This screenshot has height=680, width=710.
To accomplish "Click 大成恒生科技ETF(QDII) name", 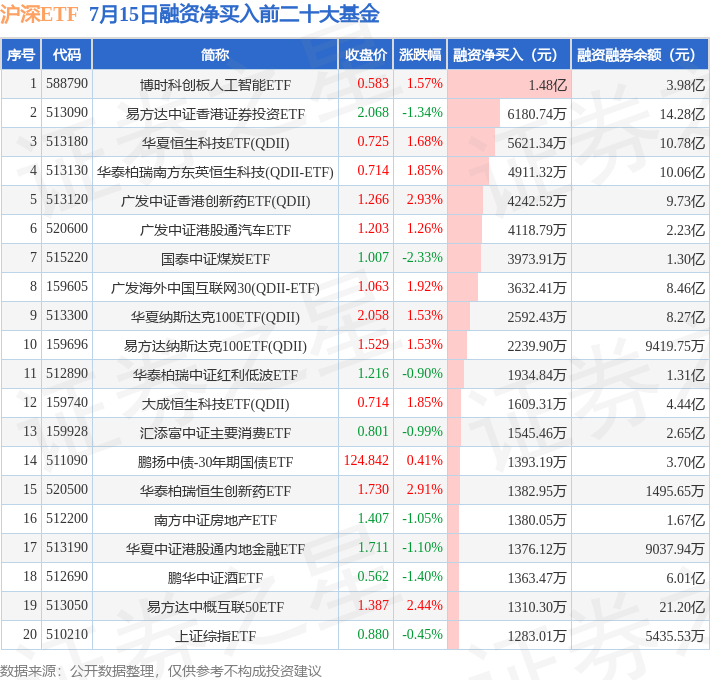I will 215,403.
